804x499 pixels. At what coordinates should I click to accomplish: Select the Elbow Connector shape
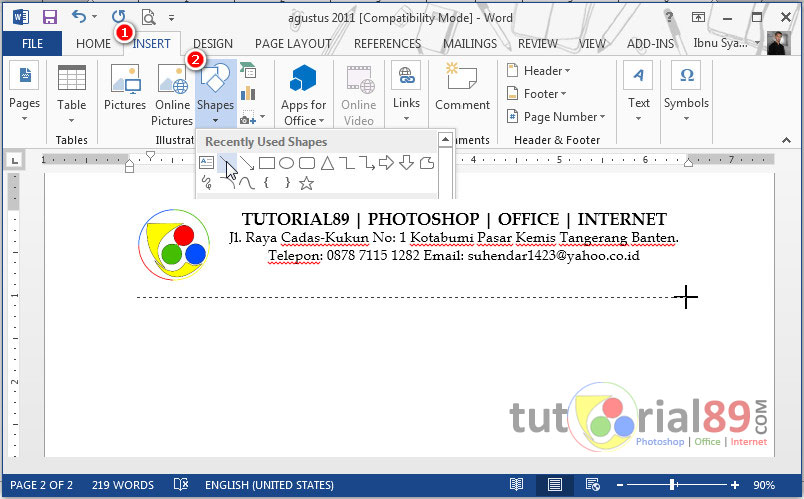[x=347, y=164]
